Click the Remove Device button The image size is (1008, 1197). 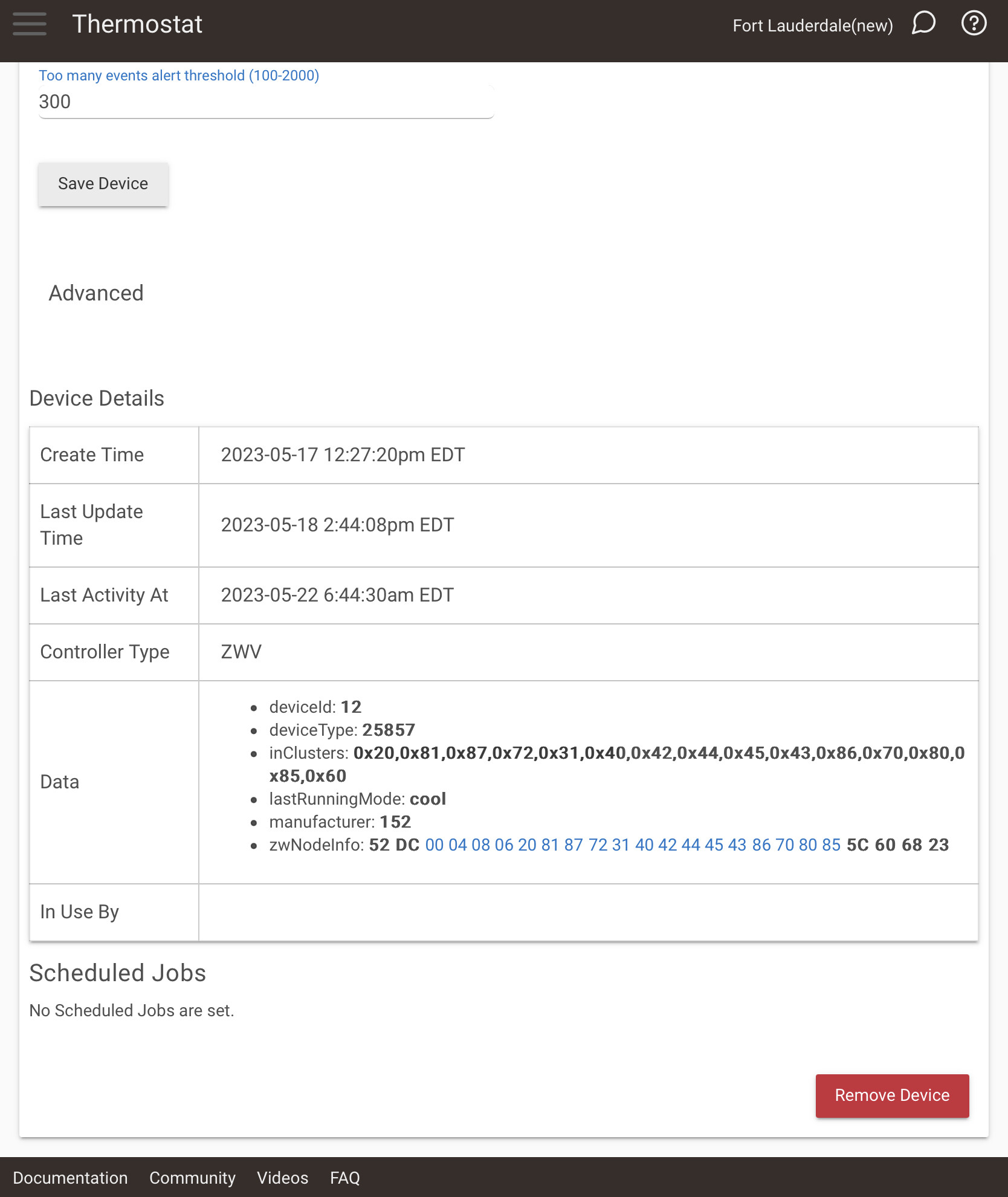point(892,1095)
